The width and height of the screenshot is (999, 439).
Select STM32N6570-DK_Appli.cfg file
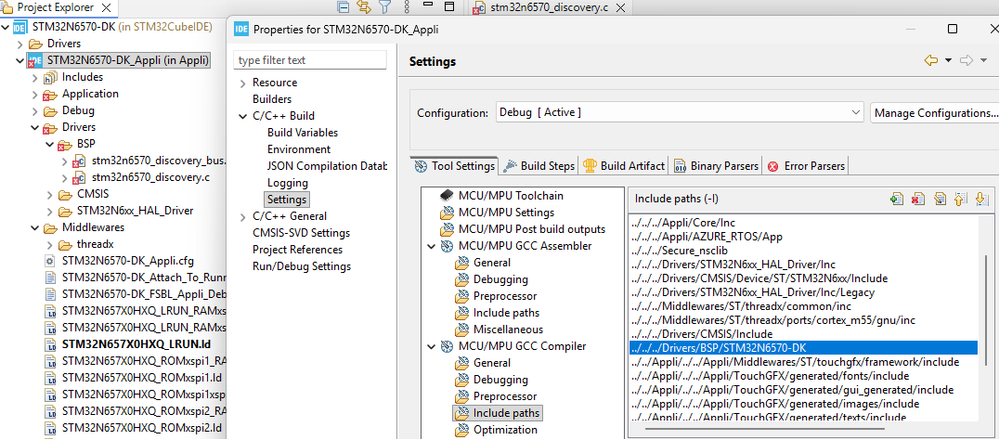(126, 261)
